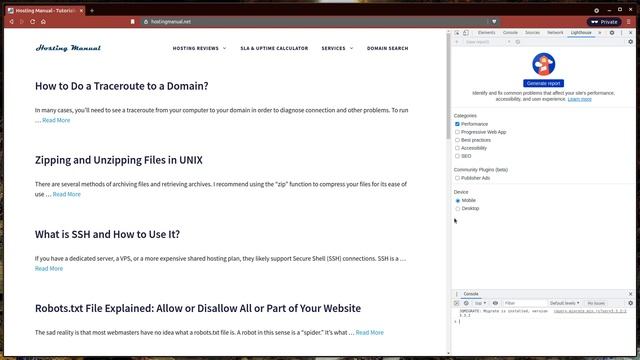Open the Robots.txt File Explained article title
Screen dimensions: 640x360
198,308
